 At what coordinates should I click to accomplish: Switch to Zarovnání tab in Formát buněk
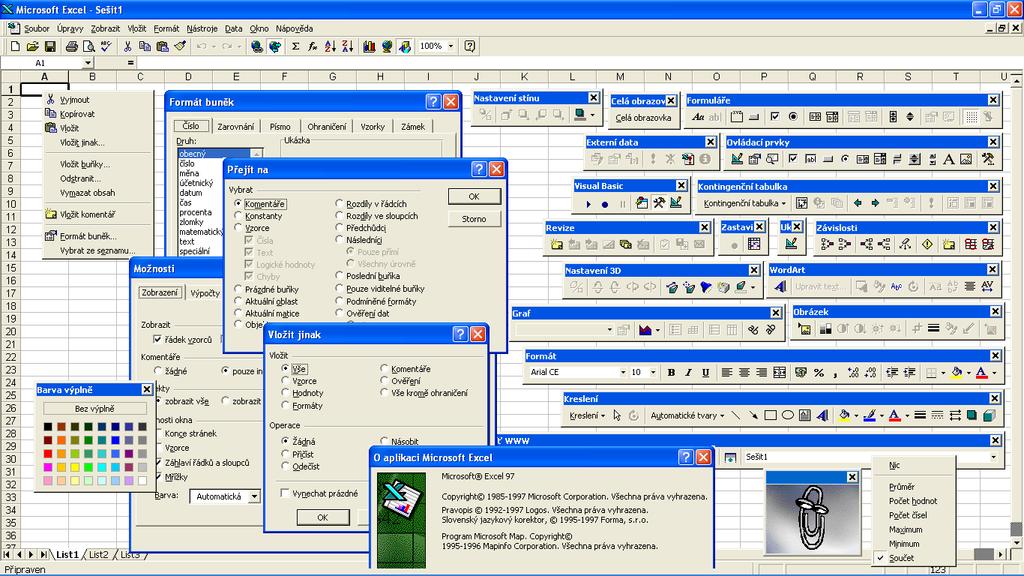click(235, 127)
